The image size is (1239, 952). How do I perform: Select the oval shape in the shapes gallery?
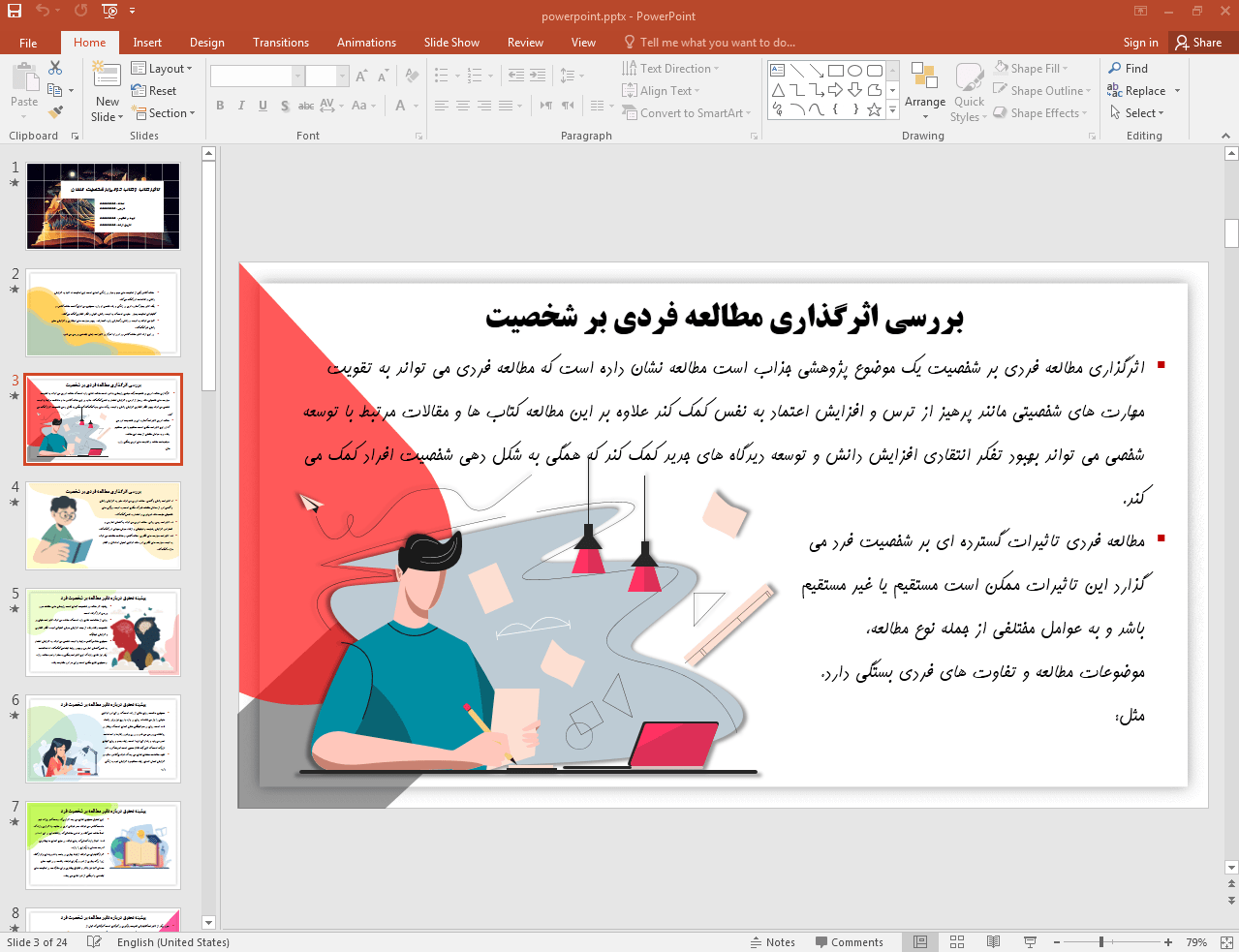854,71
